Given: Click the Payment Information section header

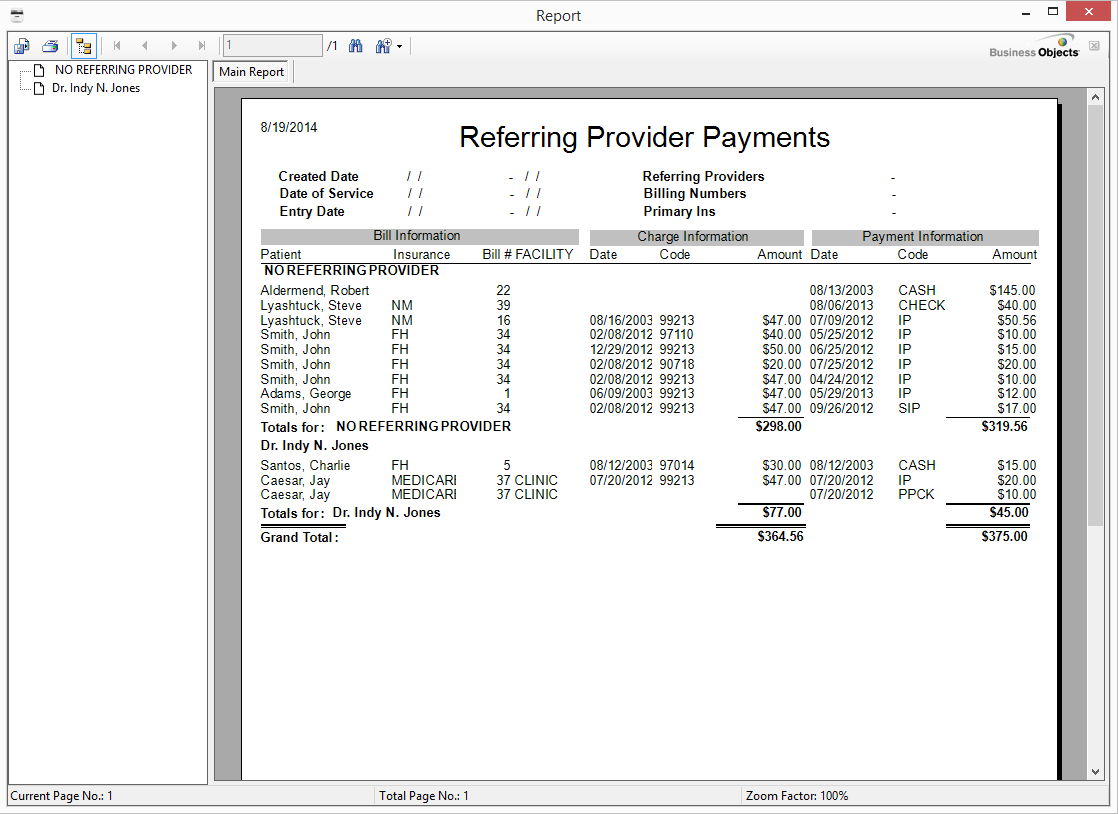Looking at the screenshot, I should point(925,237).
